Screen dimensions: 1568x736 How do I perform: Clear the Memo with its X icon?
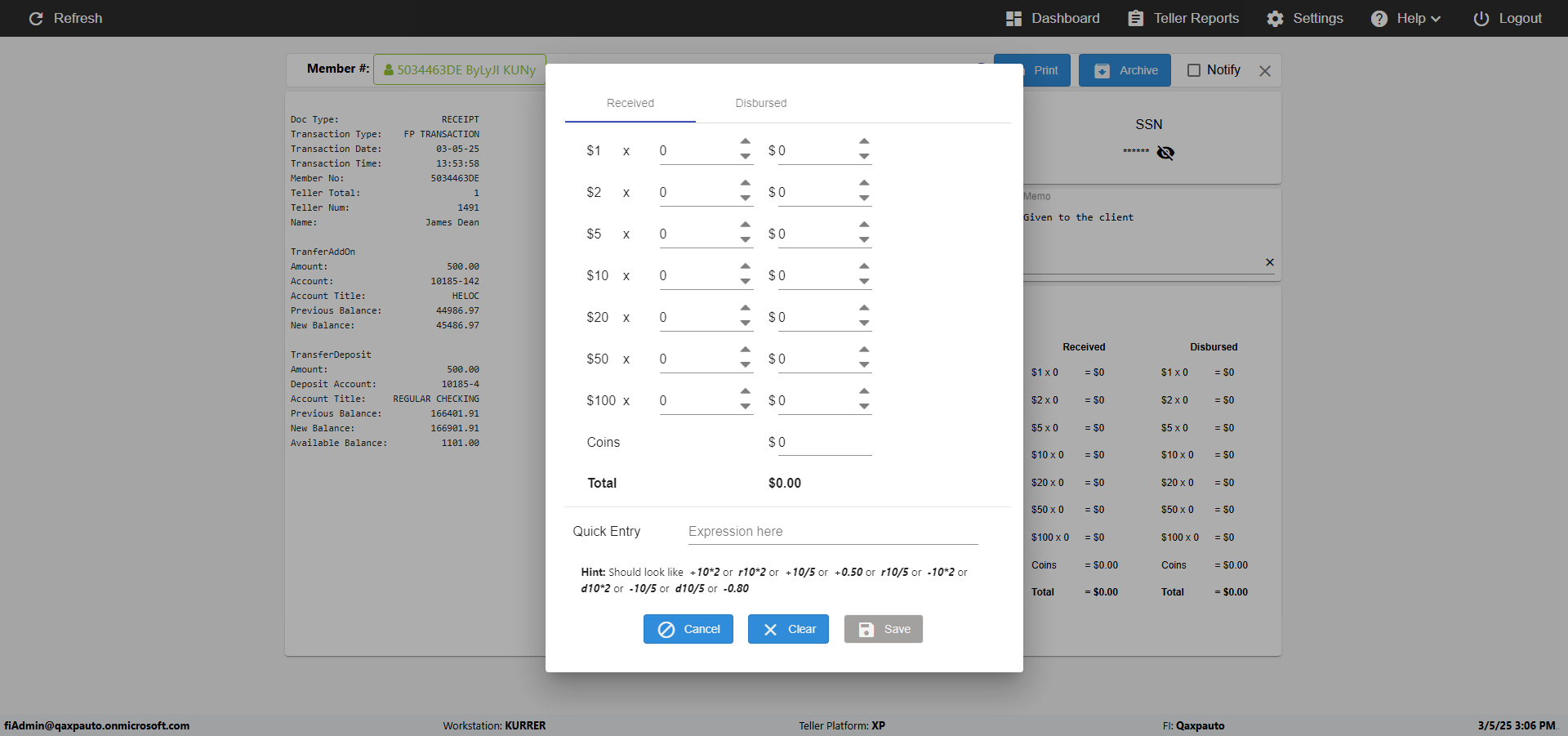coord(1270,262)
